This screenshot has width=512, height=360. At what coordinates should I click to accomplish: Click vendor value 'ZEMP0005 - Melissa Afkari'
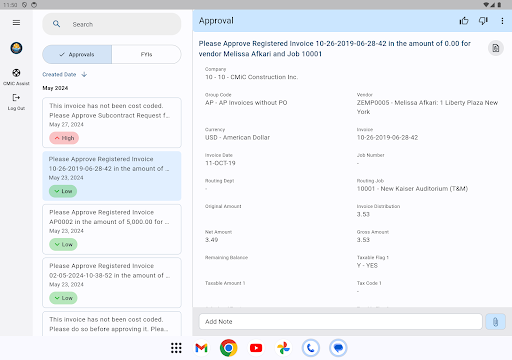[x=427, y=107]
